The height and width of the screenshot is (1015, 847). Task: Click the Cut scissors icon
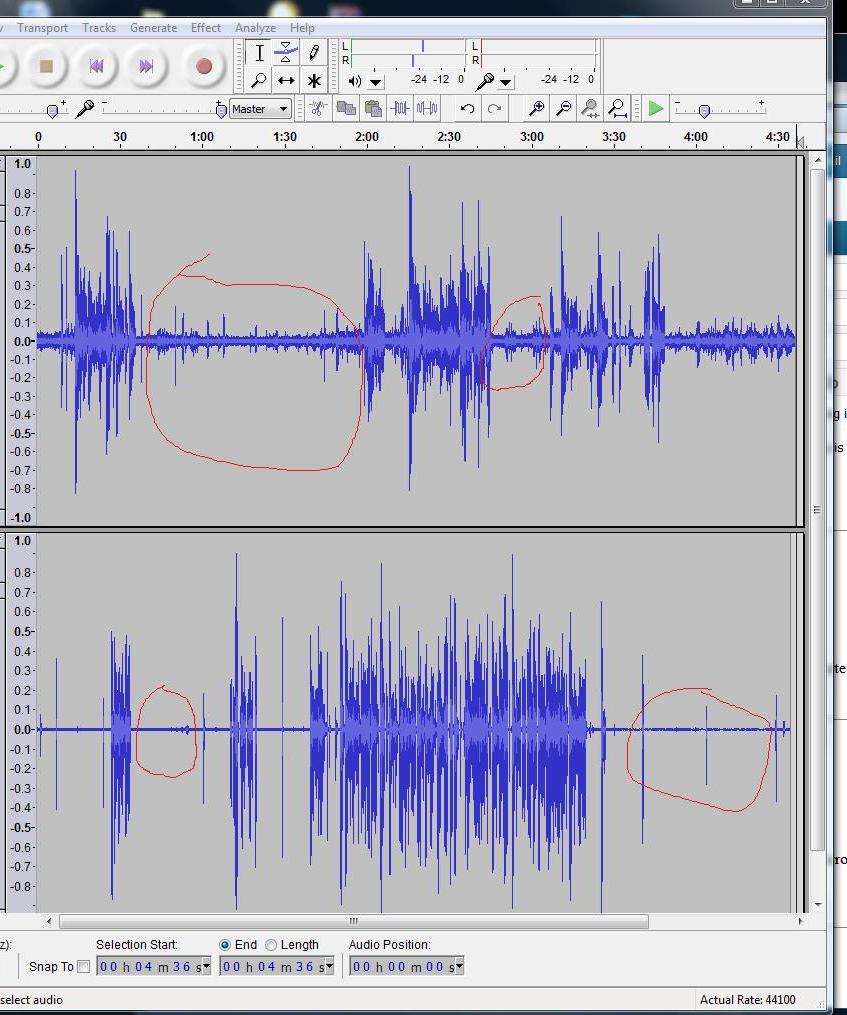pyautogui.click(x=317, y=108)
